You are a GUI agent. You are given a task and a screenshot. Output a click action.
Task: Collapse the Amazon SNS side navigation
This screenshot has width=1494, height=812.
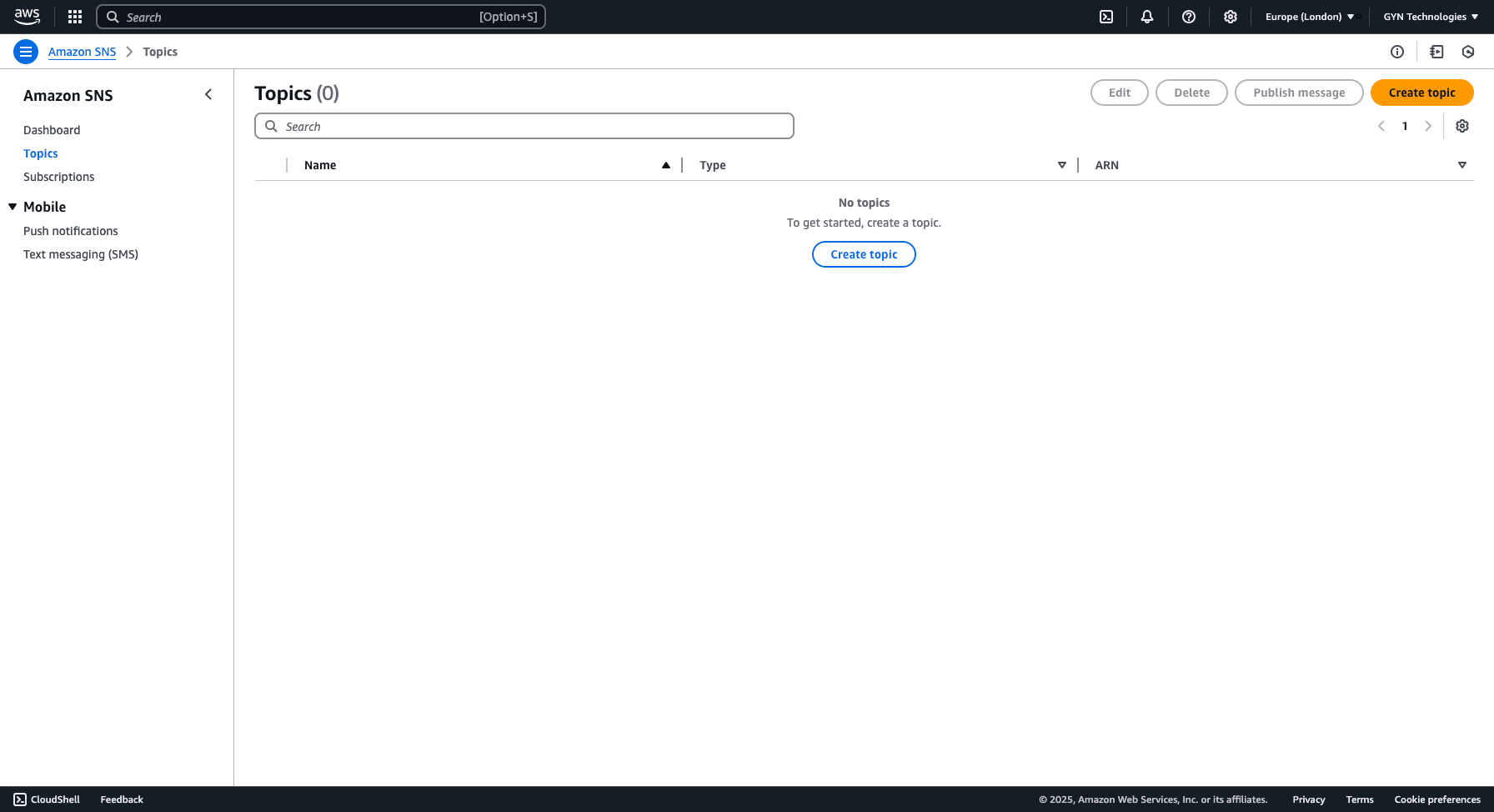[208, 95]
